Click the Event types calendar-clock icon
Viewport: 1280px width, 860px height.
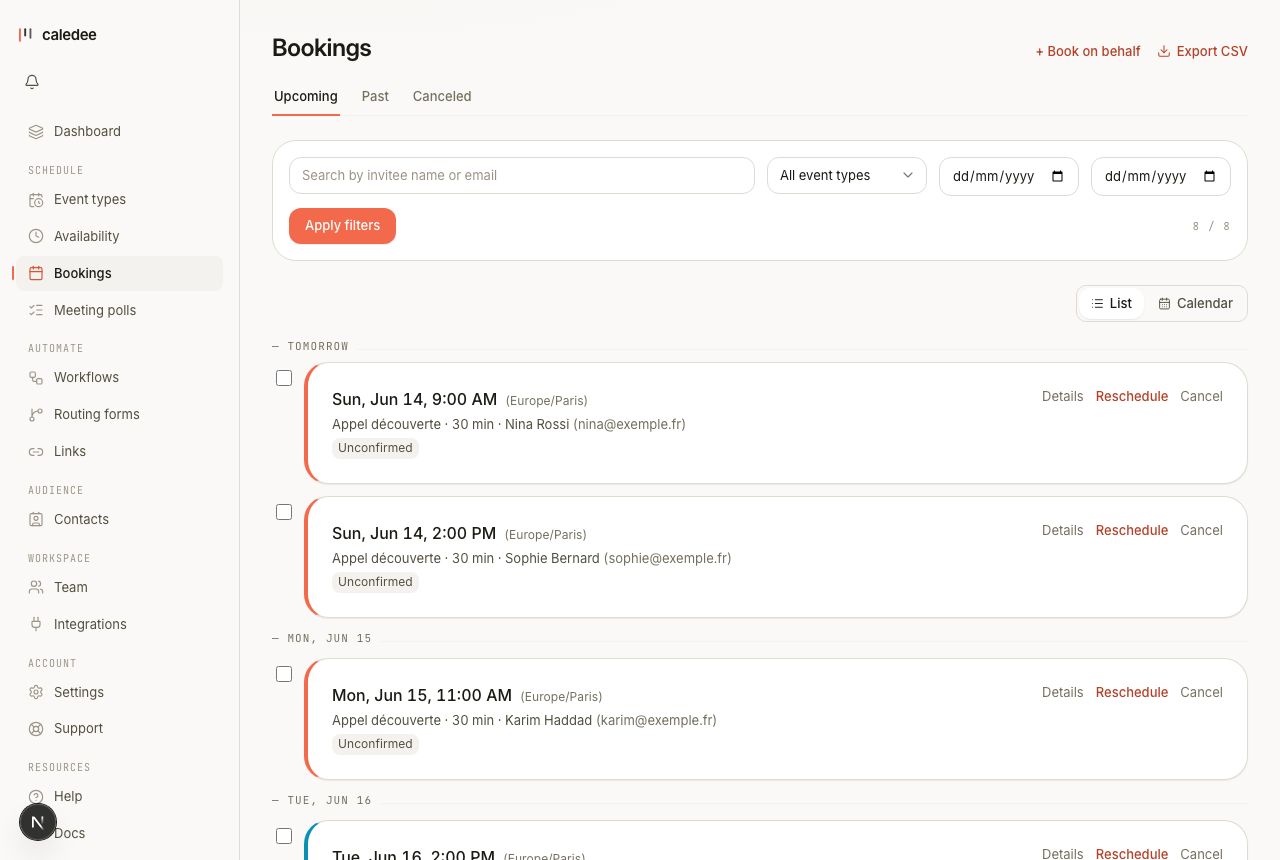(x=36, y=199)
